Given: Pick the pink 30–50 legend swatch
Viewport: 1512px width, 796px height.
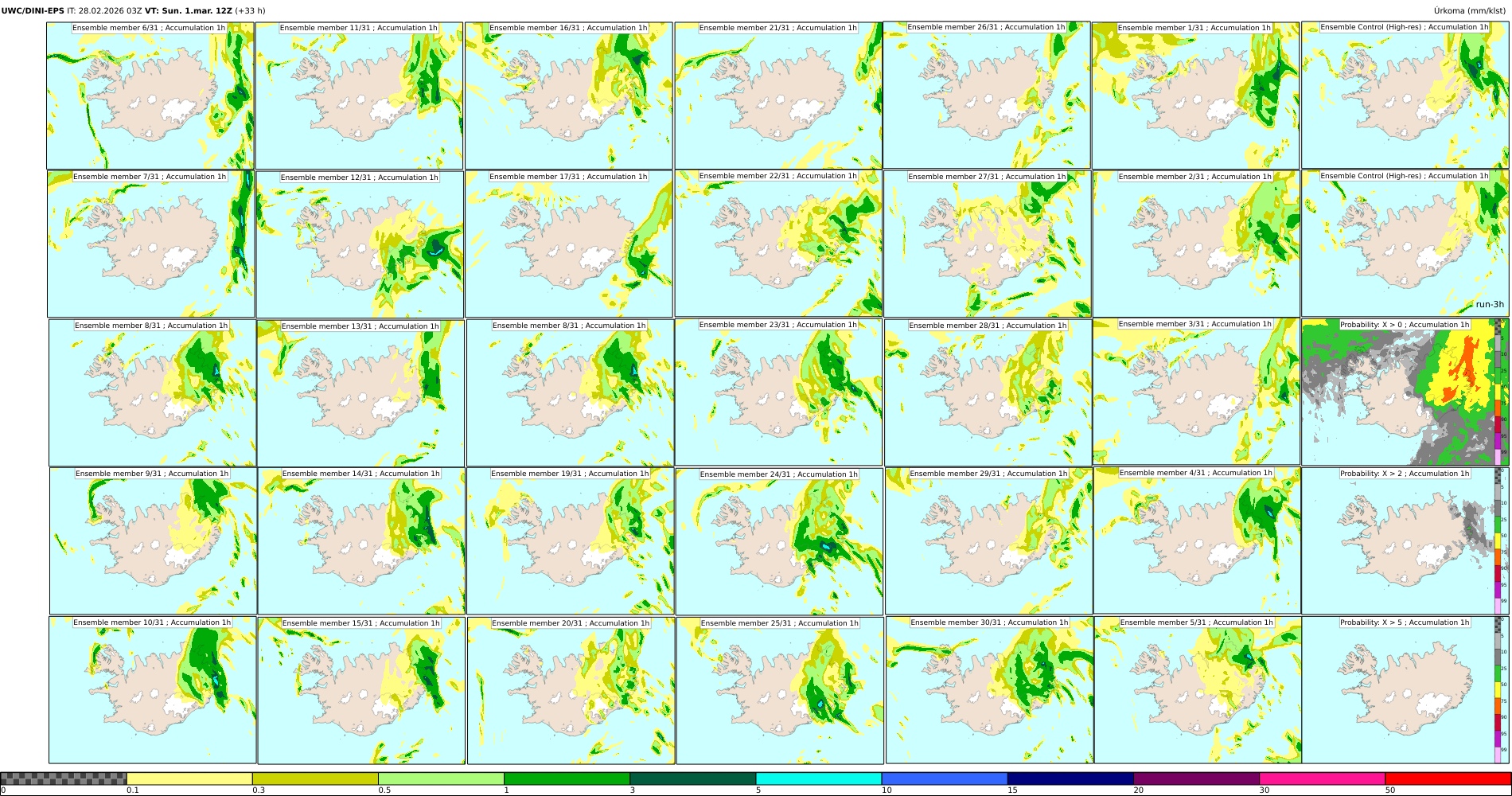Looking at the screenshot, I should [x=1322, y=778].
